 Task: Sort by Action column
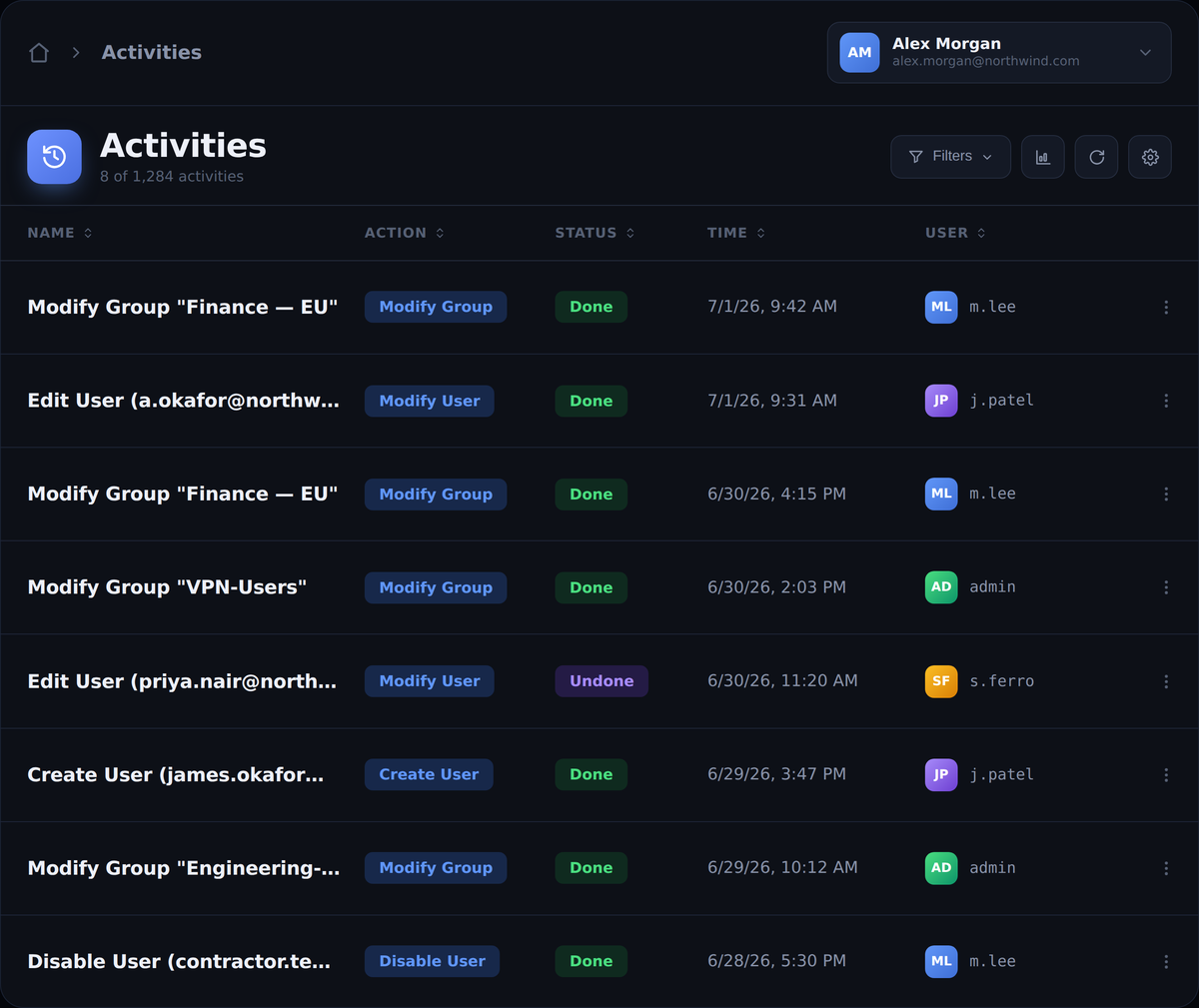[x=405, y=233]
